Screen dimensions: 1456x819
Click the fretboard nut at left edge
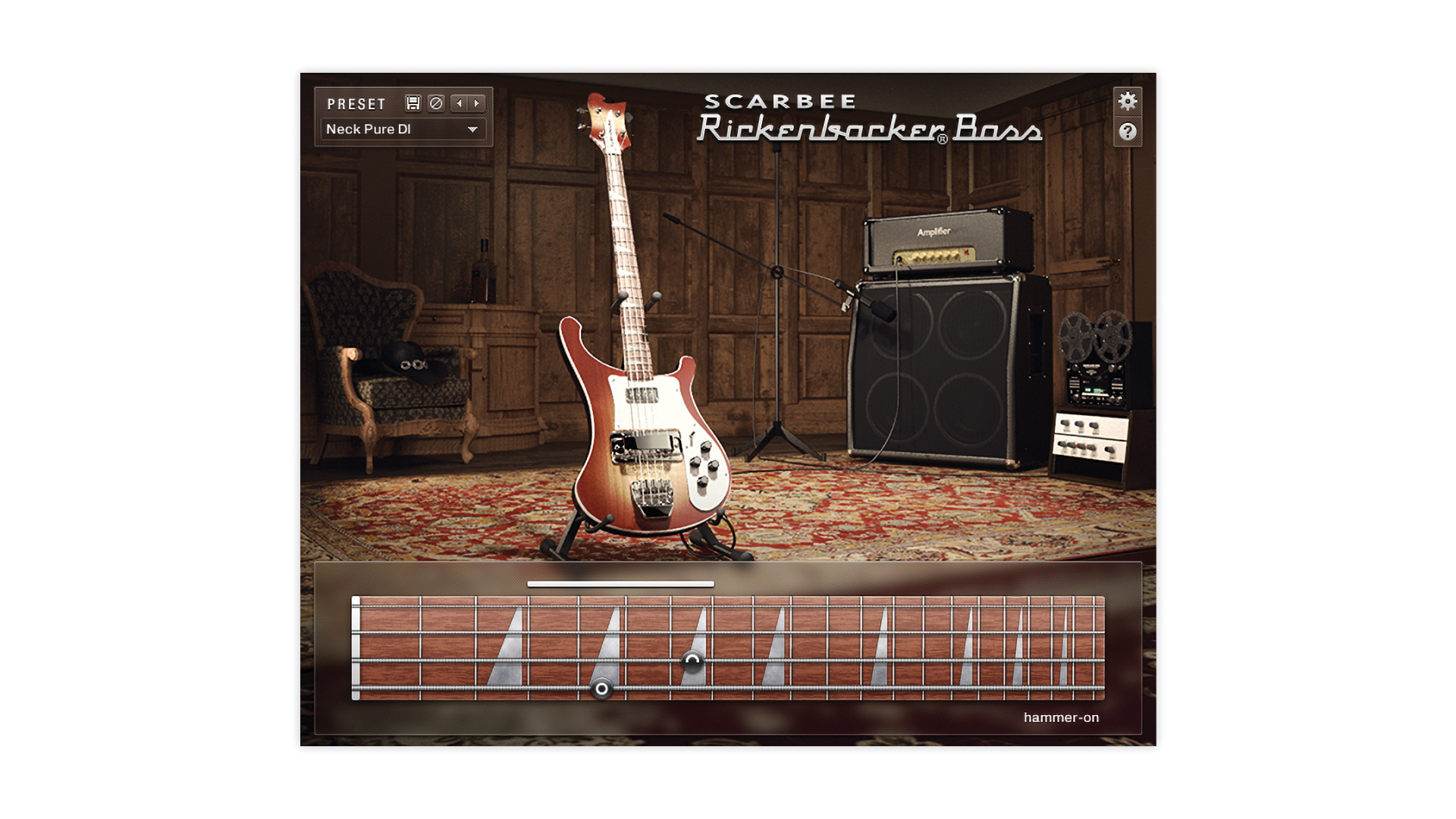coord(356,648)
